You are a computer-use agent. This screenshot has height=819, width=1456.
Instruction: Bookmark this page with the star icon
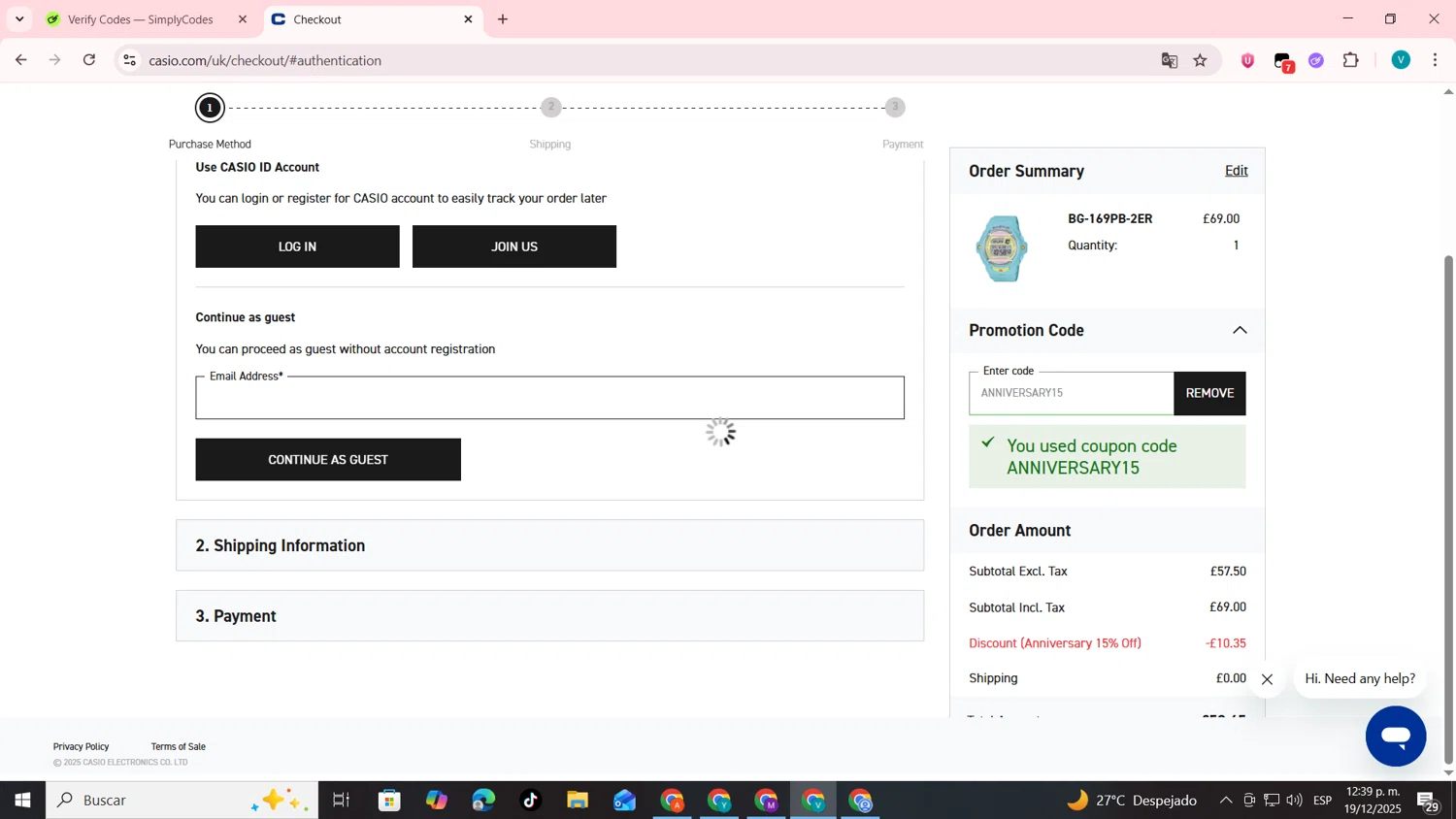1201,60
